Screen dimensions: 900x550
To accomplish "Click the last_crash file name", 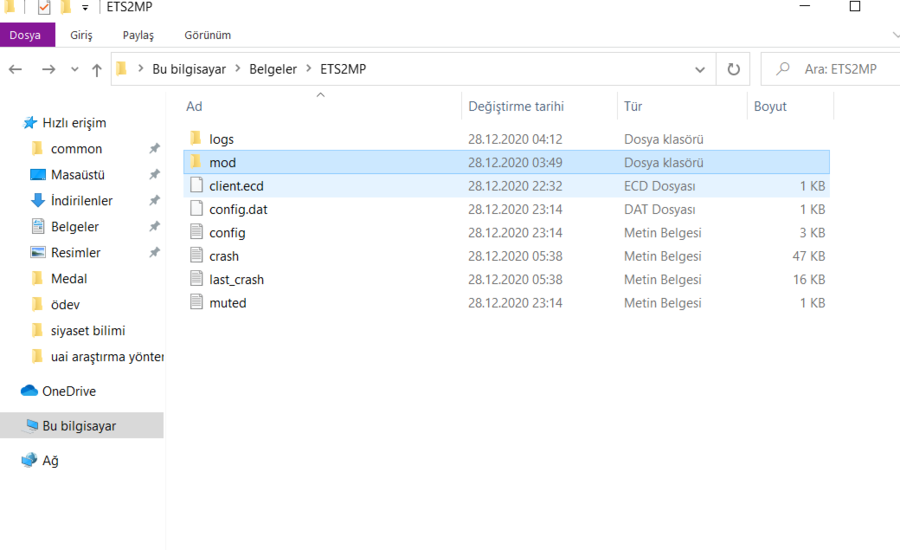I will [236, 280].
